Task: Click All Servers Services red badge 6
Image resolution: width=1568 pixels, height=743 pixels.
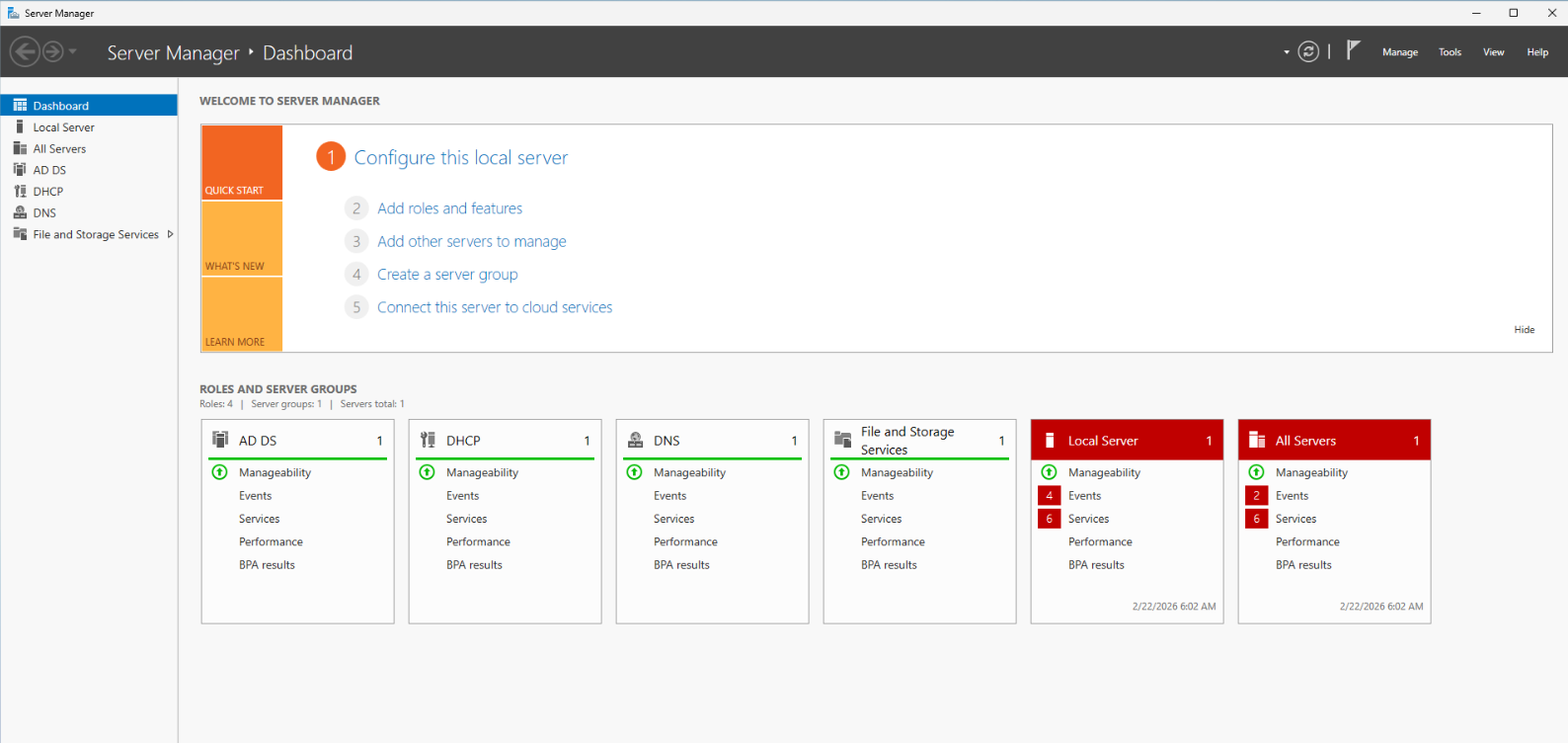Action: [1257, 519]
